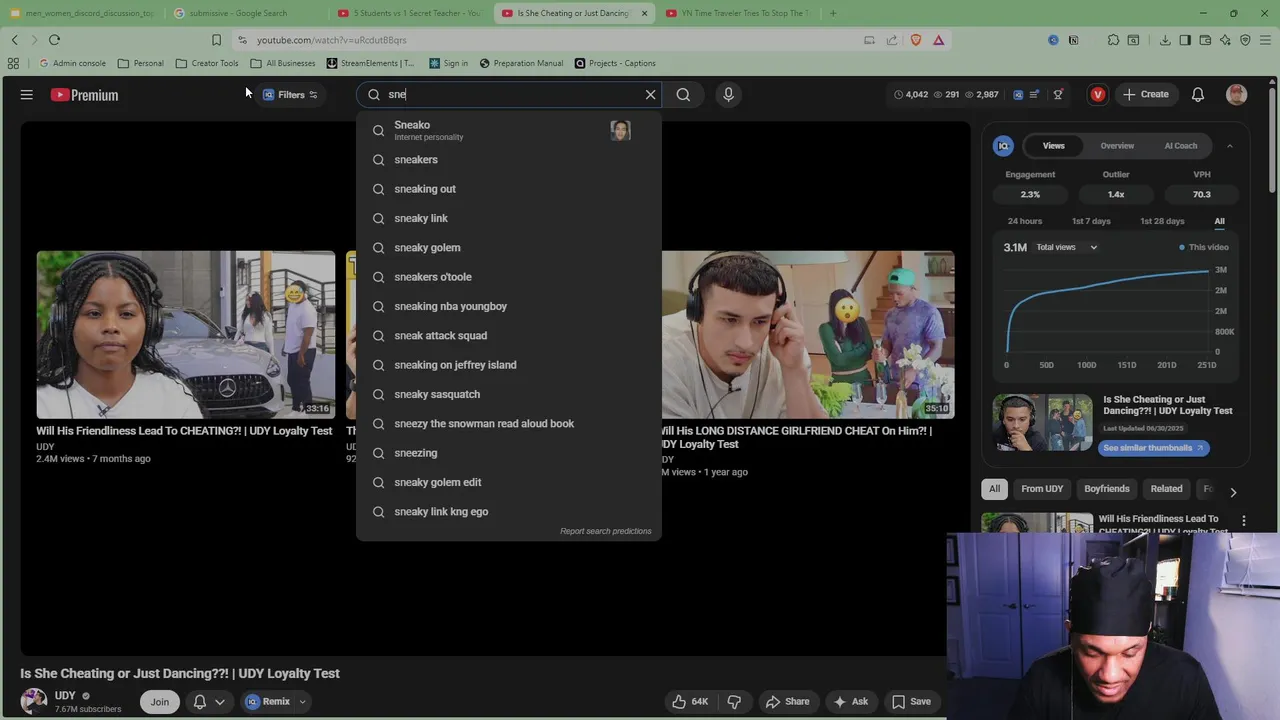Viewport: 1280px width, 720px height.
Task: Click See similar thumbnails button
Action: coord(1154,448)
